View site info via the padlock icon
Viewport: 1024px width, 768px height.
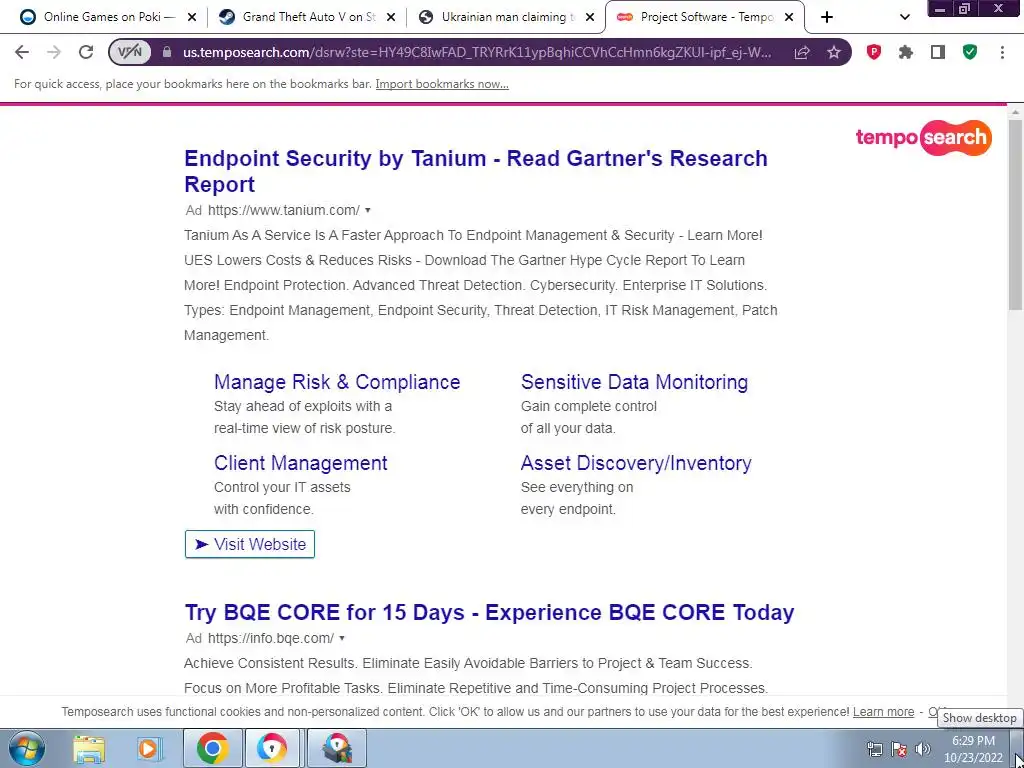[167, 52]
